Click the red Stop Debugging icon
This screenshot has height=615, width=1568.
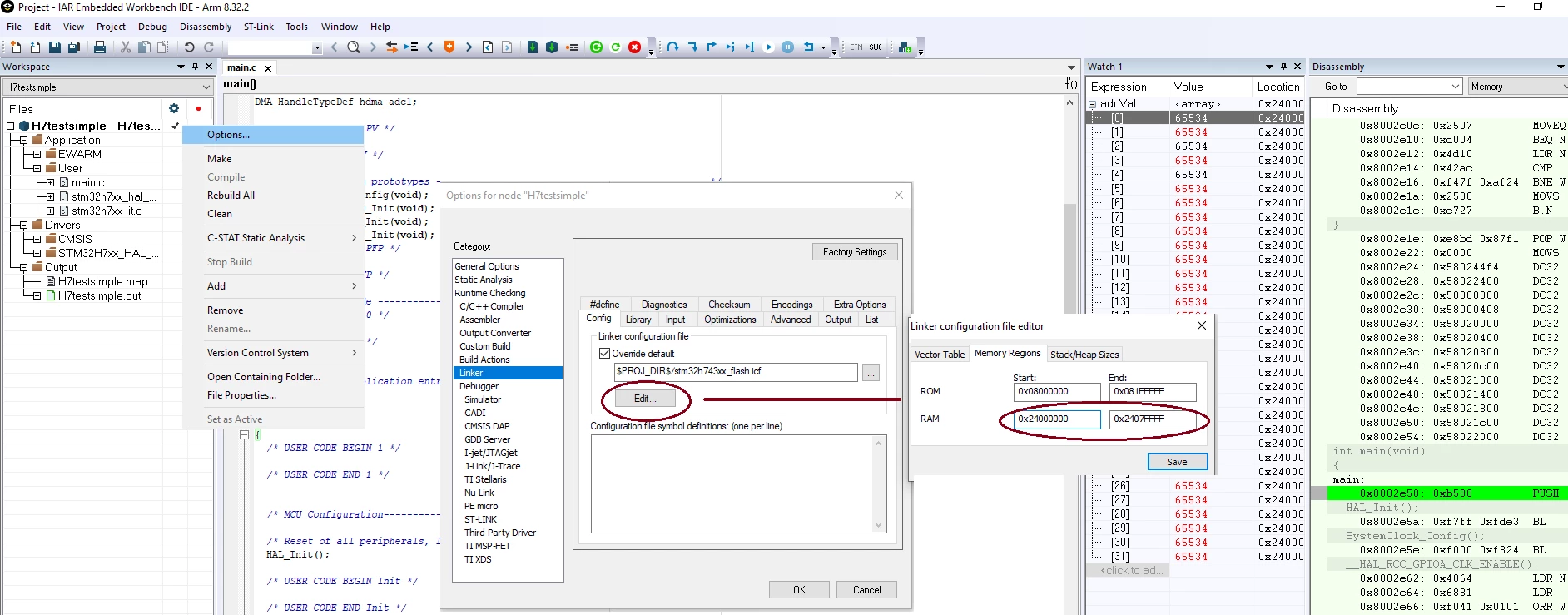[x=634, y=47]
